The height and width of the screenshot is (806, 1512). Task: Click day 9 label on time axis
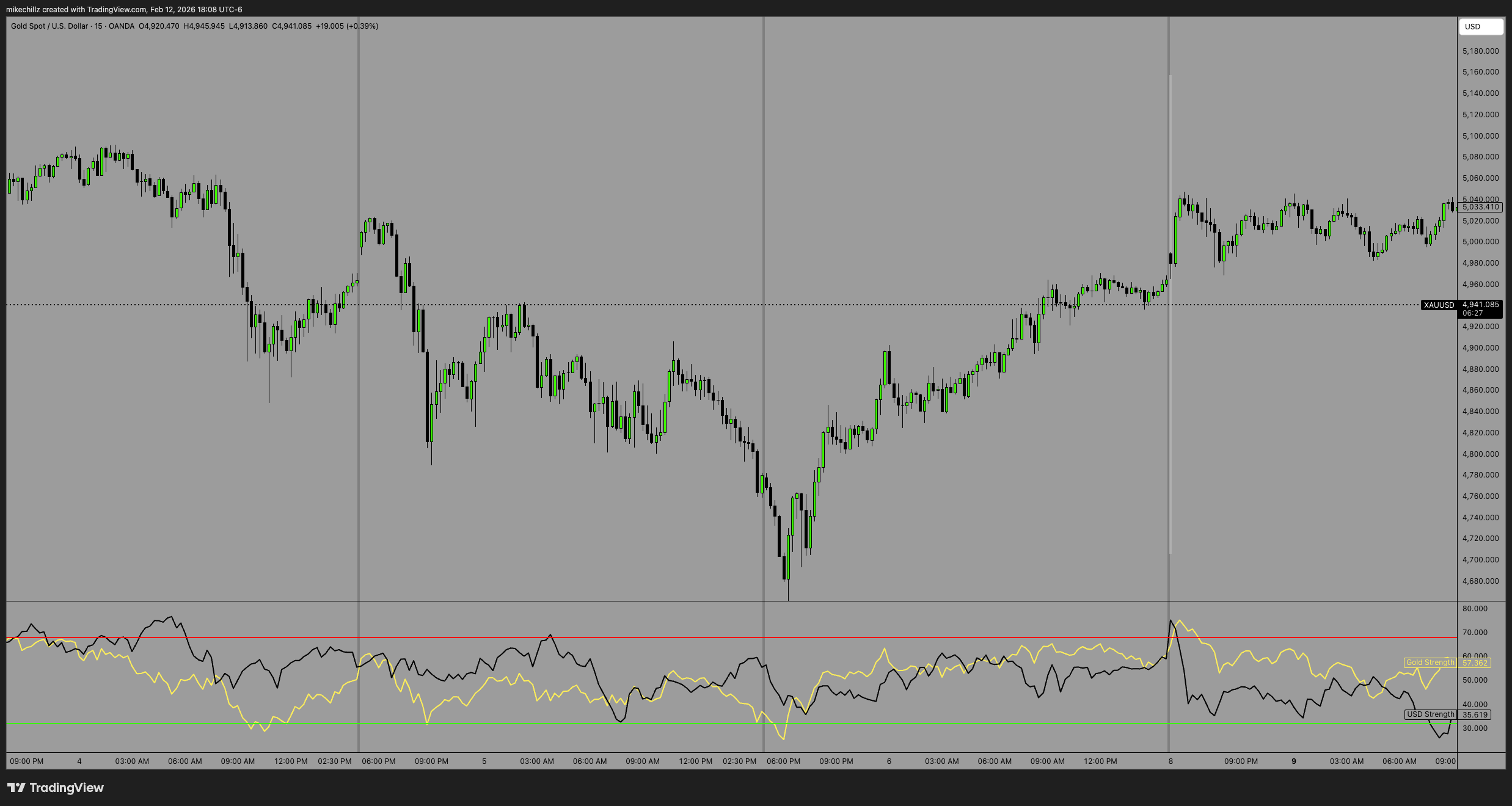[x=1294, y=761]
